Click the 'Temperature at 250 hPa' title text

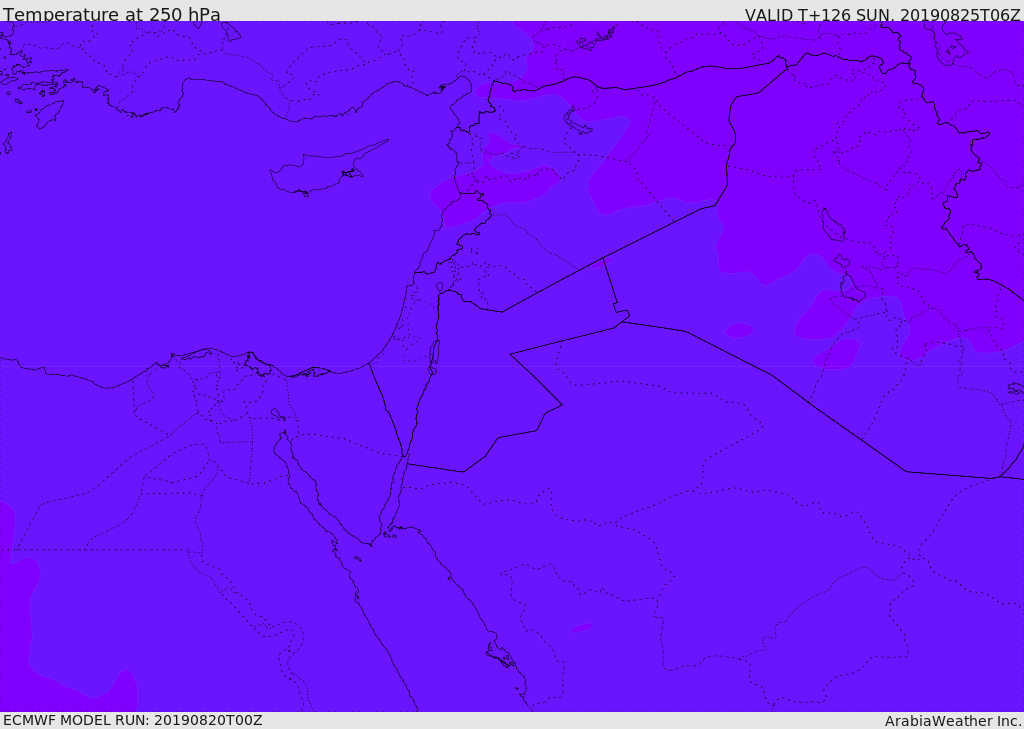(x=112, y=14)
